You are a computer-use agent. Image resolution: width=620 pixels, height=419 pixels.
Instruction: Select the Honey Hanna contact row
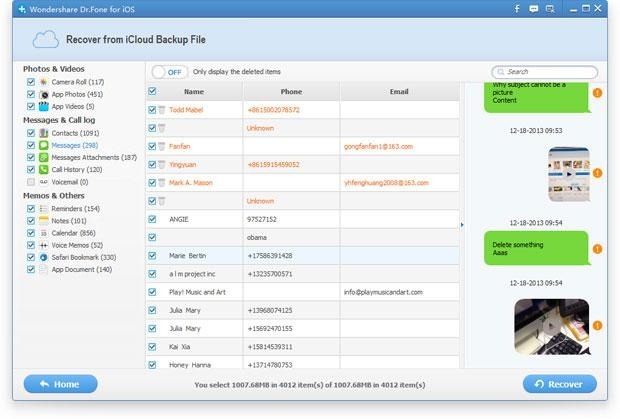click(x=302, y=364)
